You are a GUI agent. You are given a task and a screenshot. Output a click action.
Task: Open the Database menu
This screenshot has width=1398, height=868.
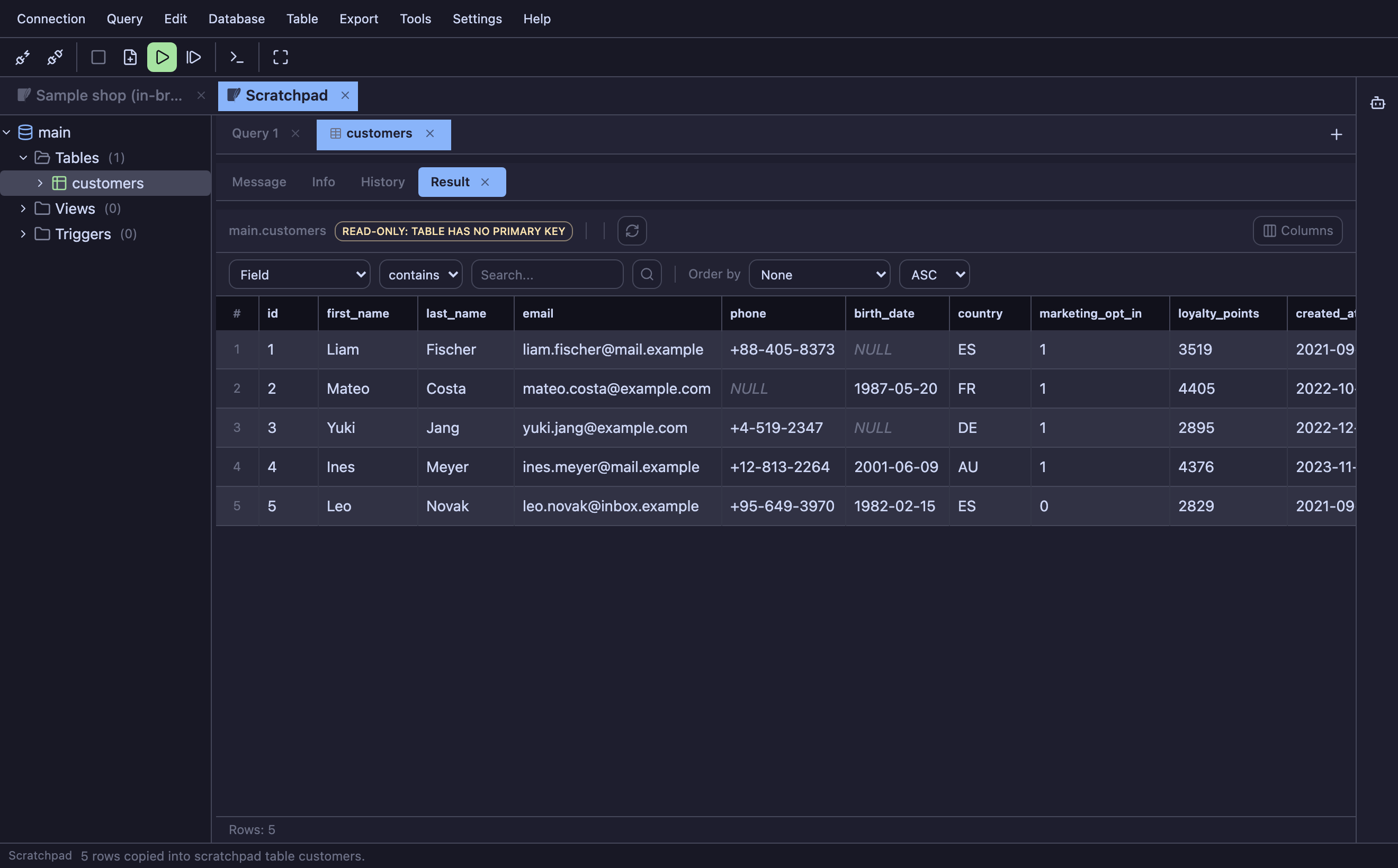(237, 19)
